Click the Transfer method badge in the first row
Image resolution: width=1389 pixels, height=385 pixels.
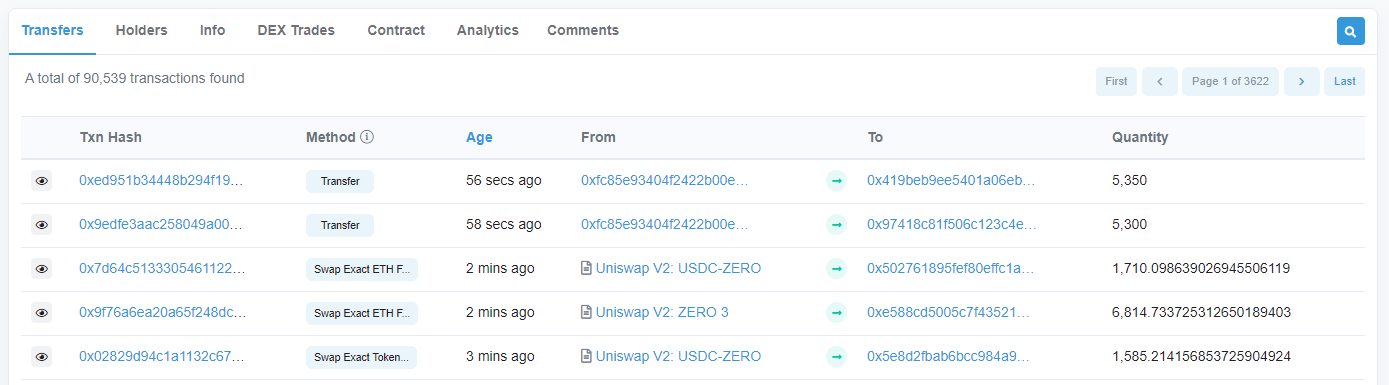[340, 181]
